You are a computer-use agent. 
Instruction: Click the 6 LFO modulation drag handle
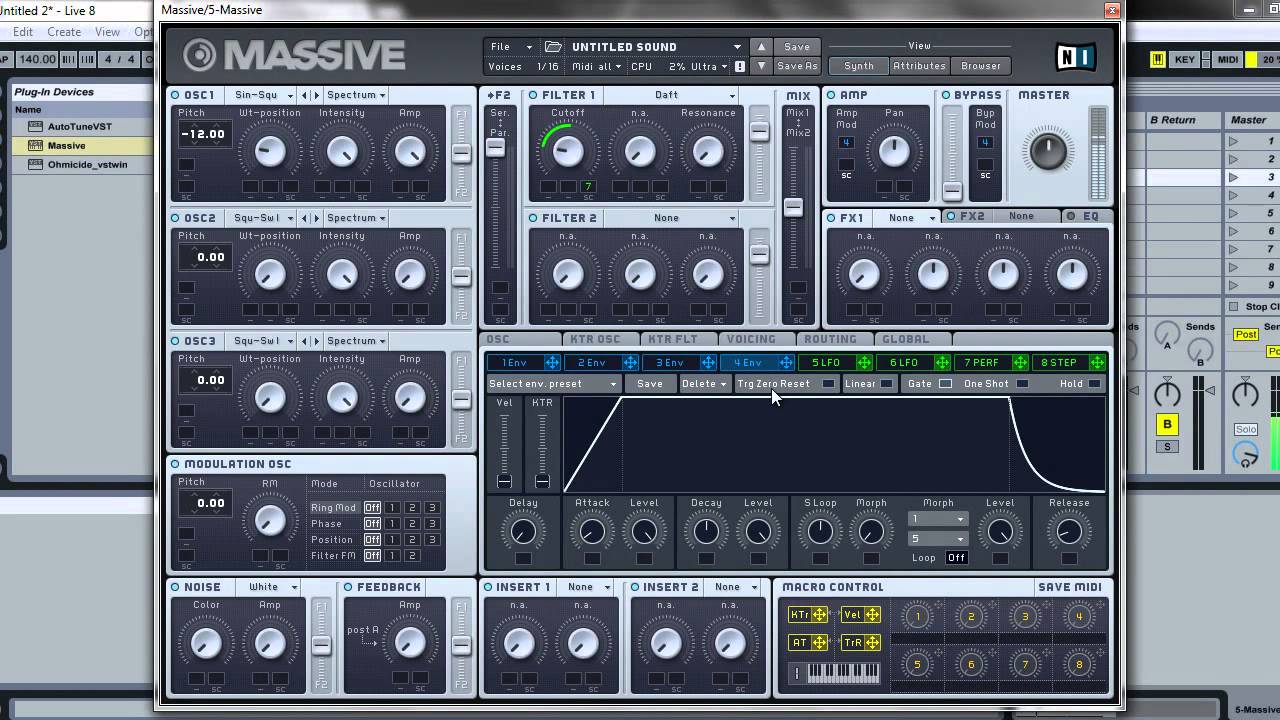942,363
